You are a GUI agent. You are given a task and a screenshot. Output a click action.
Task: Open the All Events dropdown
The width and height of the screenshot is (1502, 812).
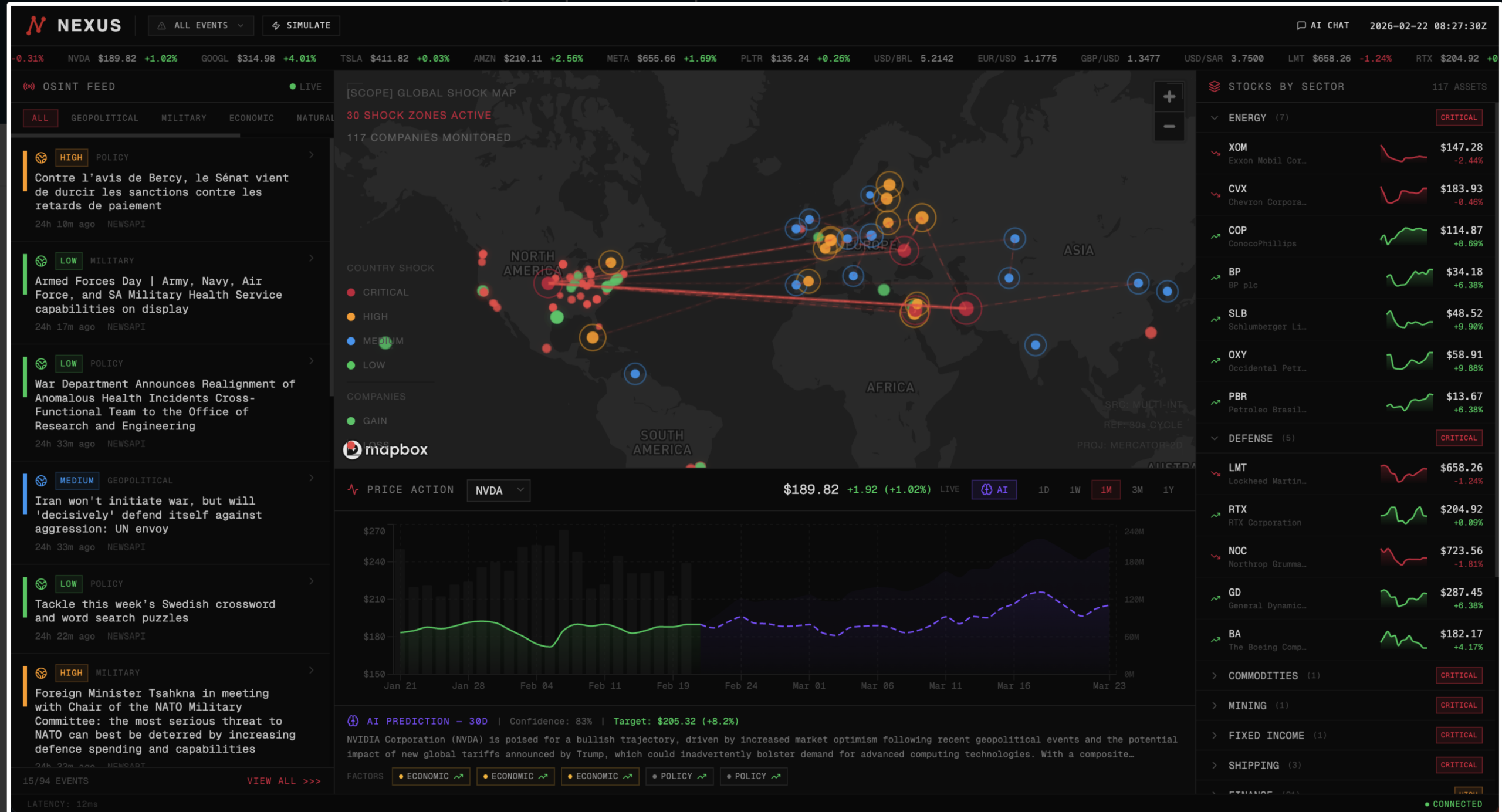click(x=201, y=25)
